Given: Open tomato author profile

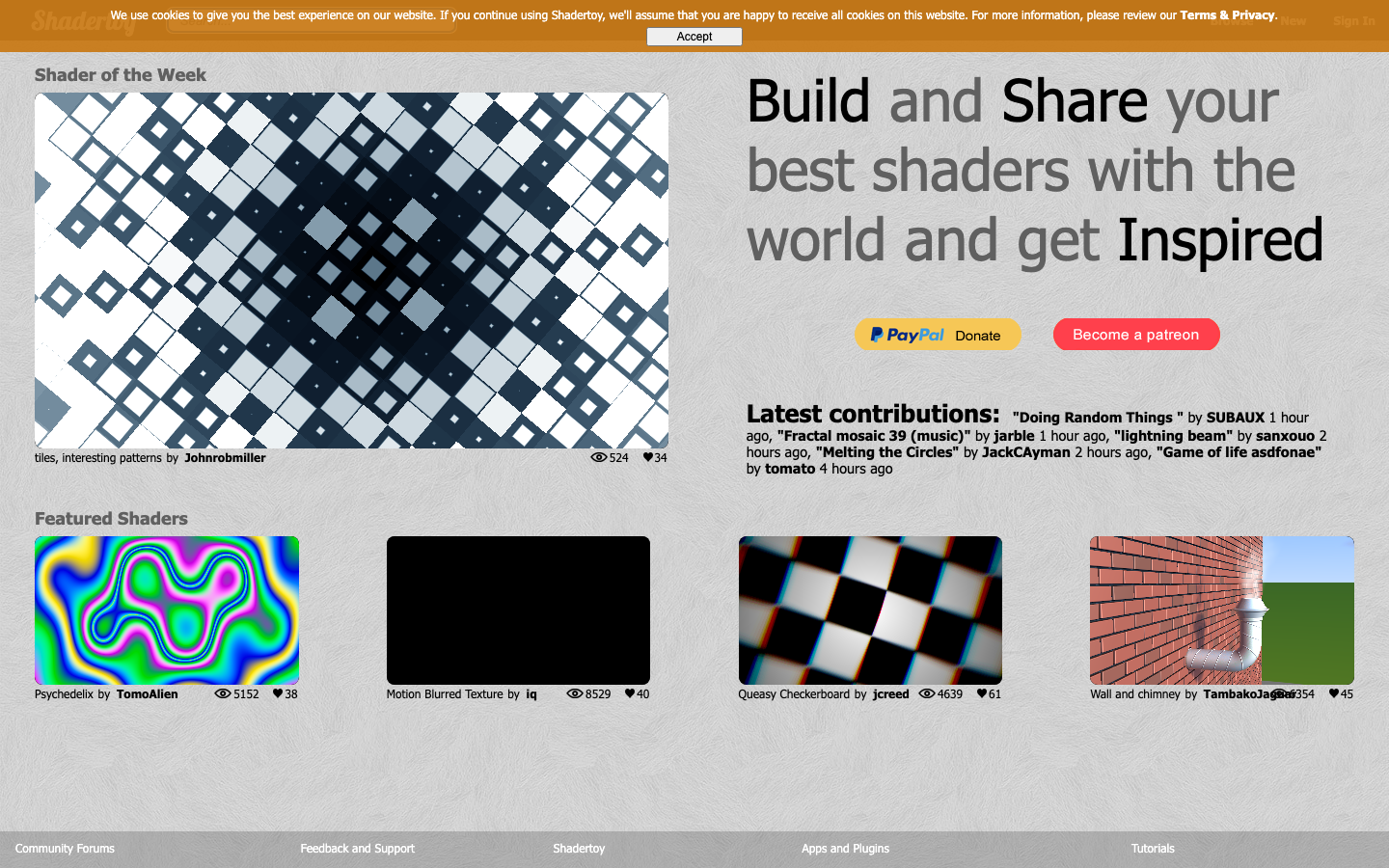Looking at the screenshot, I should pos(790,469).
